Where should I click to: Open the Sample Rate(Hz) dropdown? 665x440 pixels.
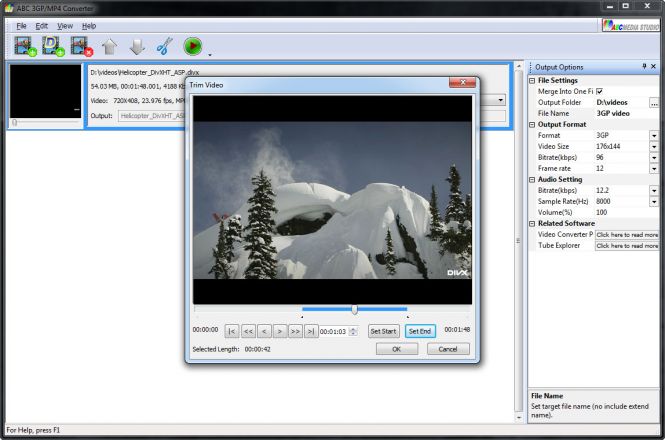(x=654, y=201)
